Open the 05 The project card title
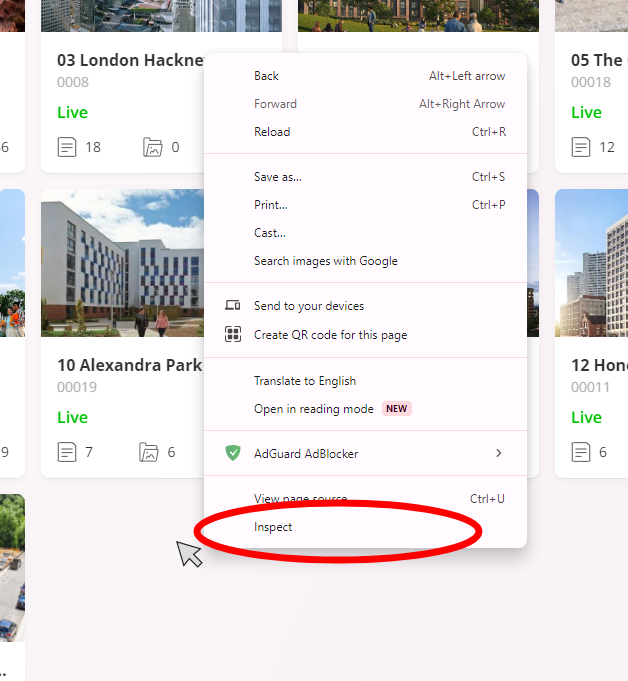The width and height of the screenshot is (628, 681). tap(599, 60)
